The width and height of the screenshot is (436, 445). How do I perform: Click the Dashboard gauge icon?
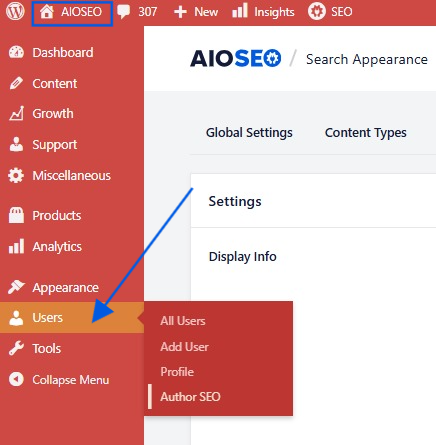(16, 52)
